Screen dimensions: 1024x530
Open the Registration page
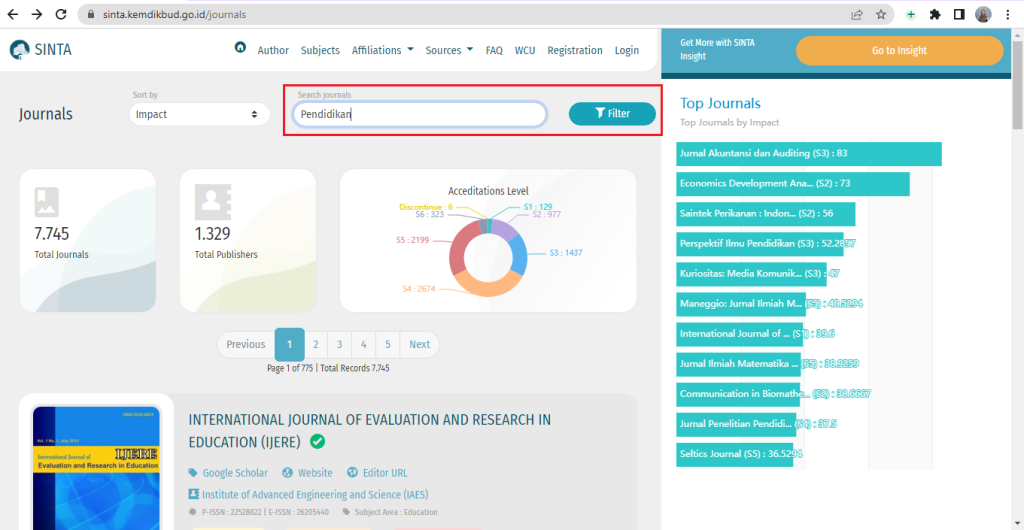pos(575,50)
